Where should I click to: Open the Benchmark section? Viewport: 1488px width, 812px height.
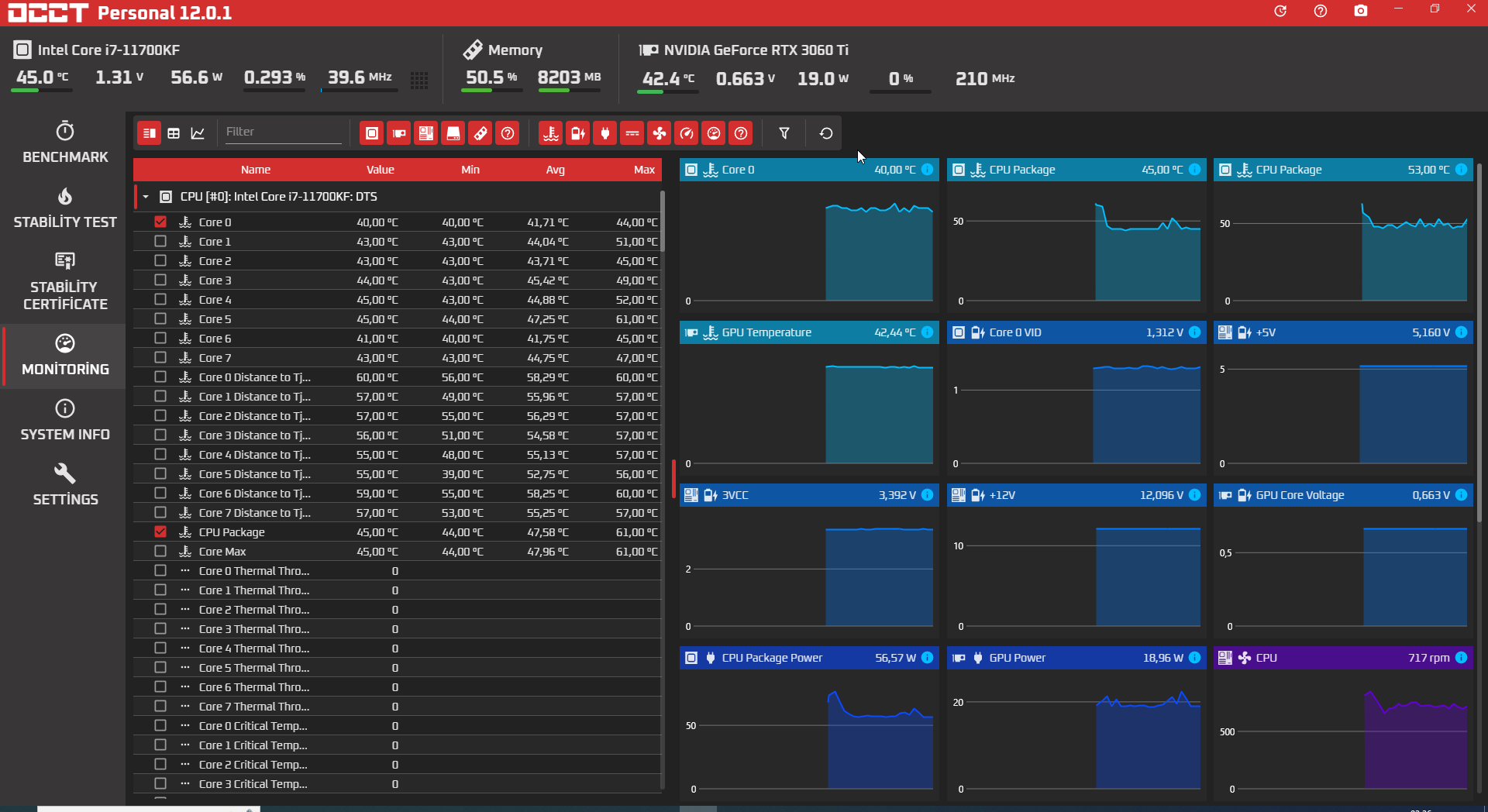click(x=65, y=143)
